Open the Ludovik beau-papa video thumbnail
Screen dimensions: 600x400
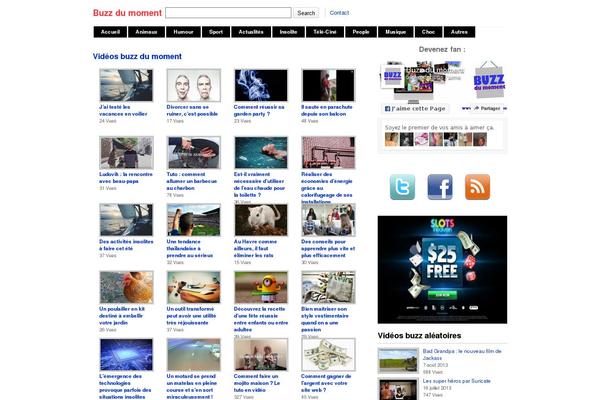[x=126, y=152]
